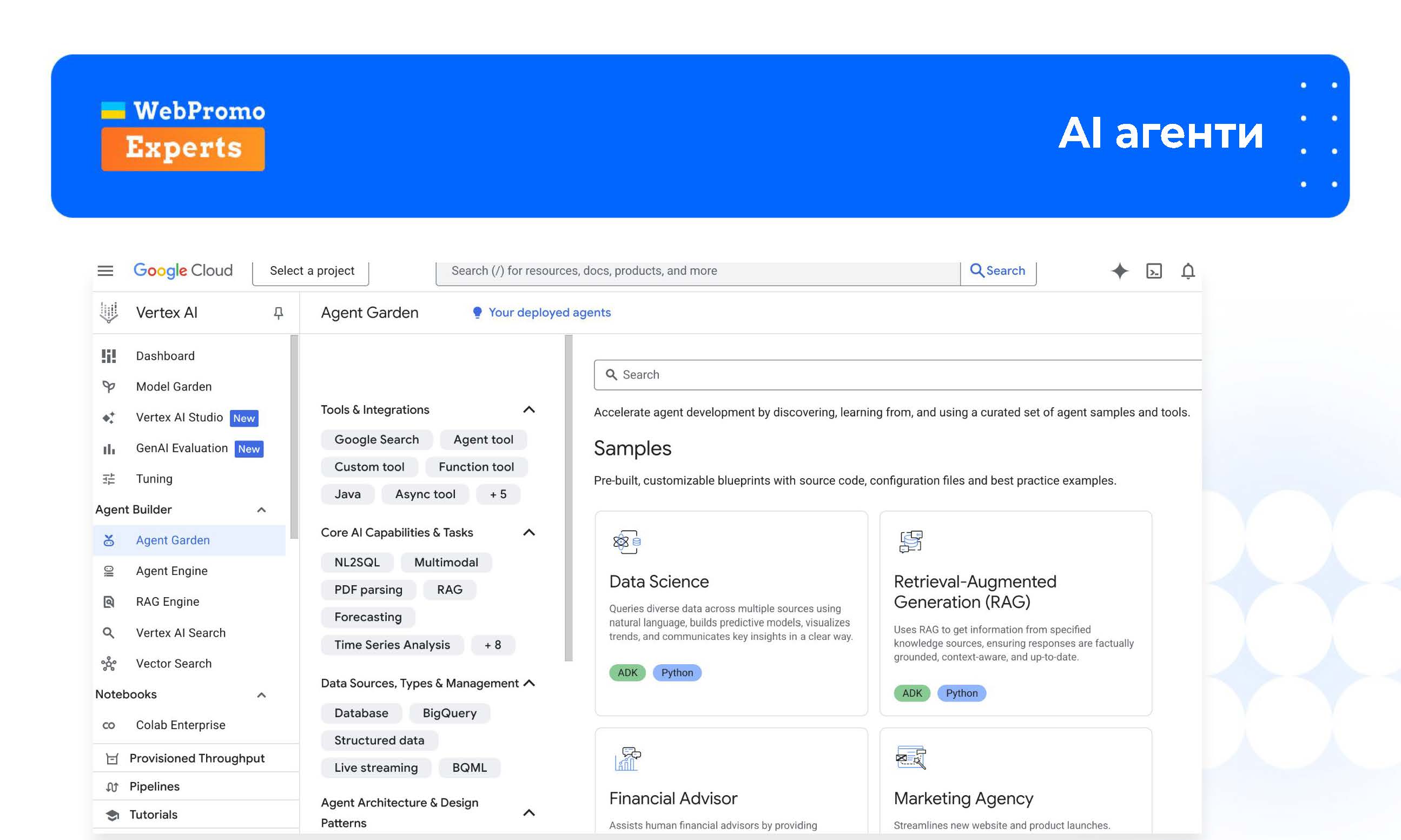This screenshot has width=1401, height=840.
Task: Go to Agent Engine menu item
Action: 171,571
